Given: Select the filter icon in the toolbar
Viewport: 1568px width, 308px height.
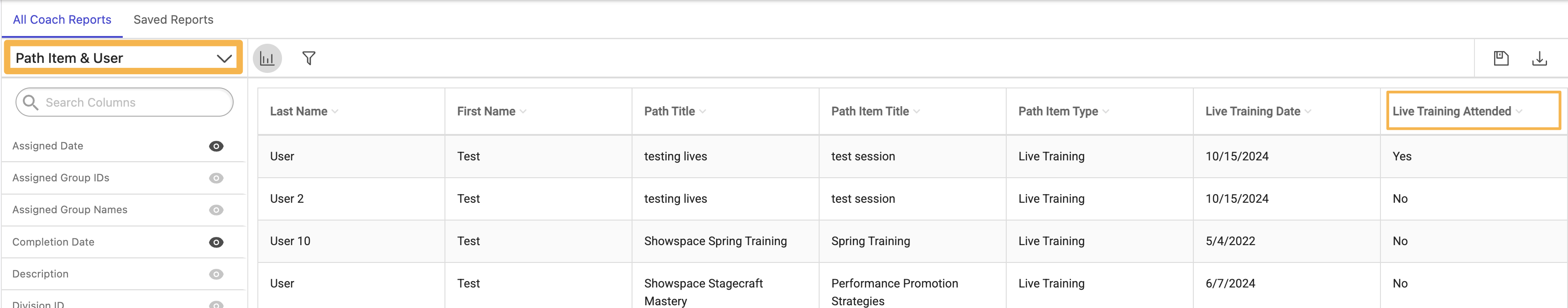Looking at the screenshot, I should pyautogui.click(x=309, y=58).
